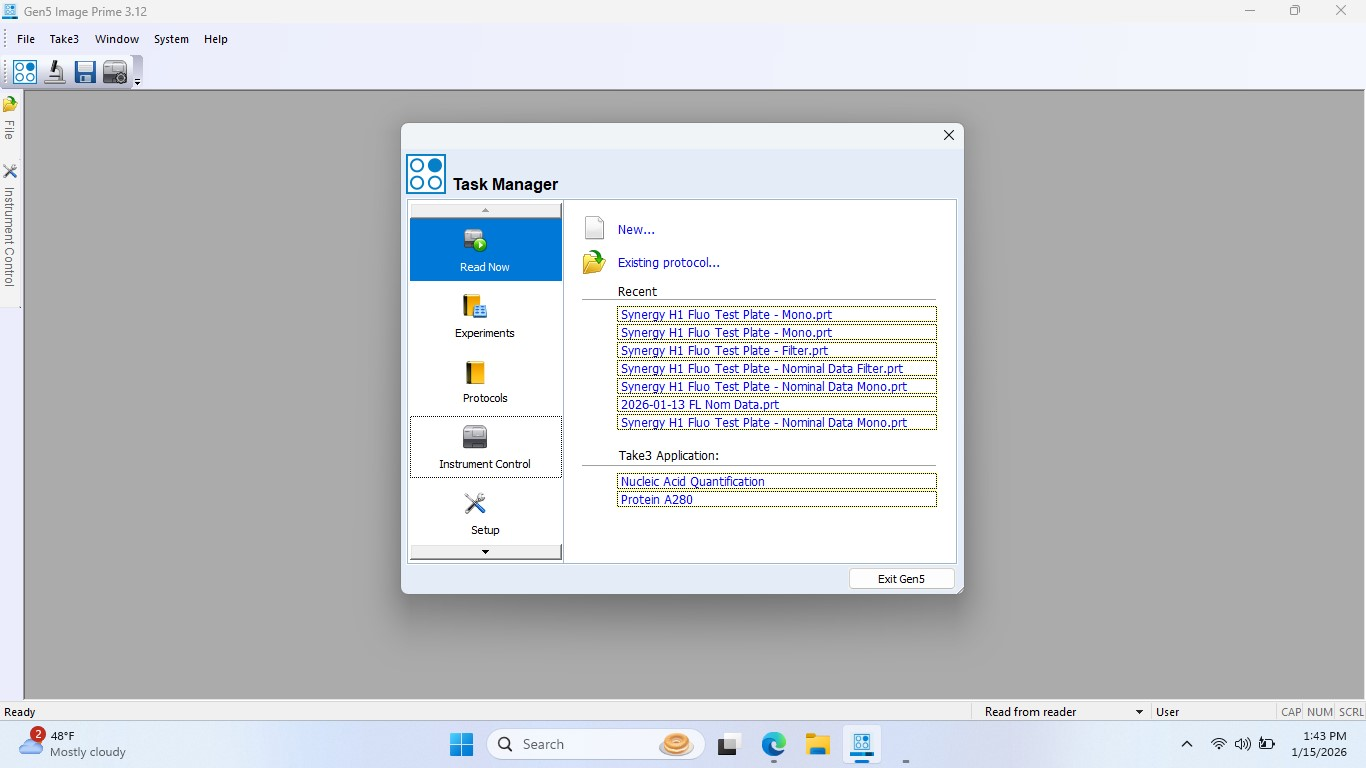Select Instrument Control in Task Manager sidebar
The image size is (1366, 768).
click(x=485, y=447)
